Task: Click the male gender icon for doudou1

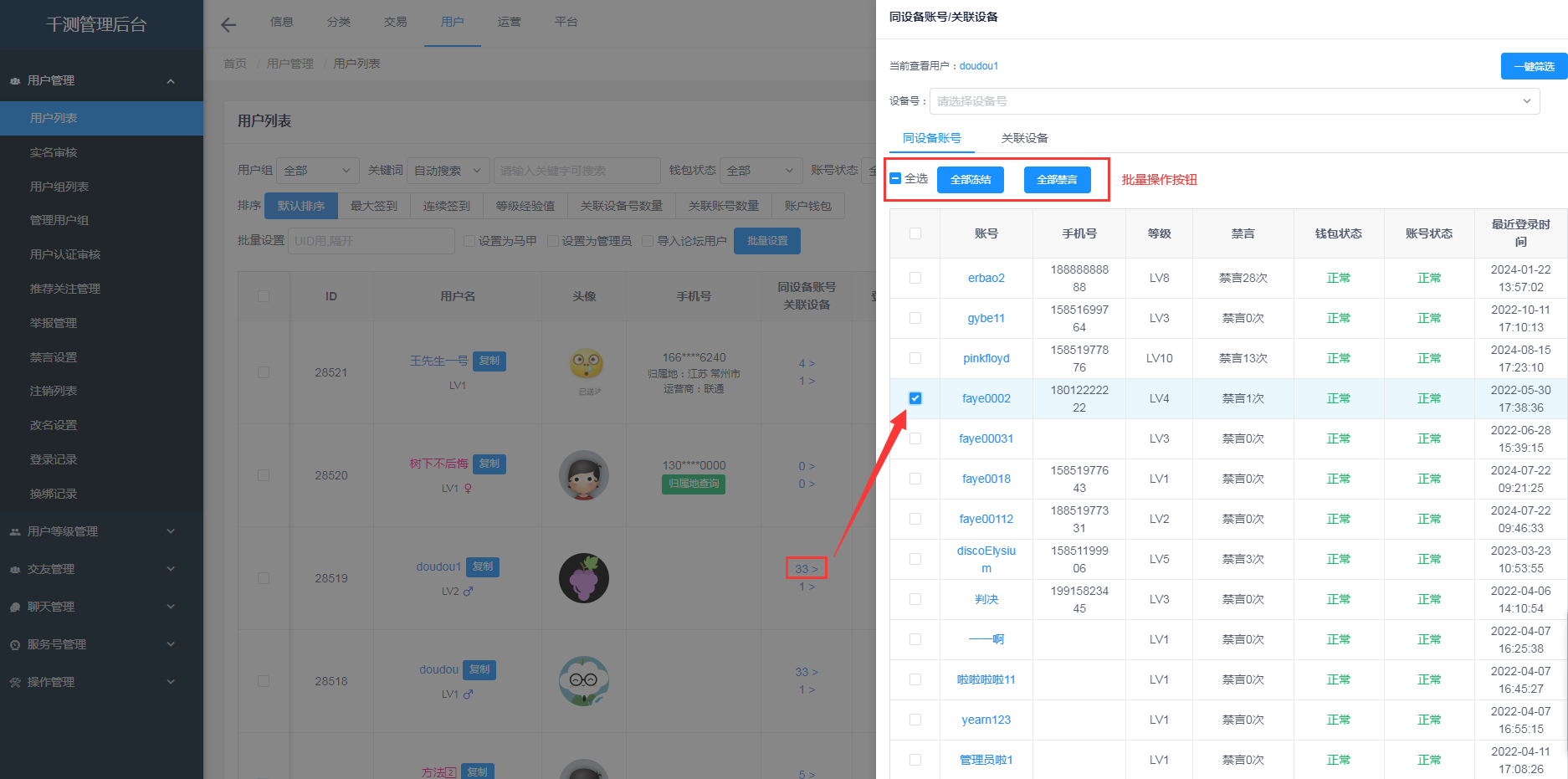Action: click(468, 592)
